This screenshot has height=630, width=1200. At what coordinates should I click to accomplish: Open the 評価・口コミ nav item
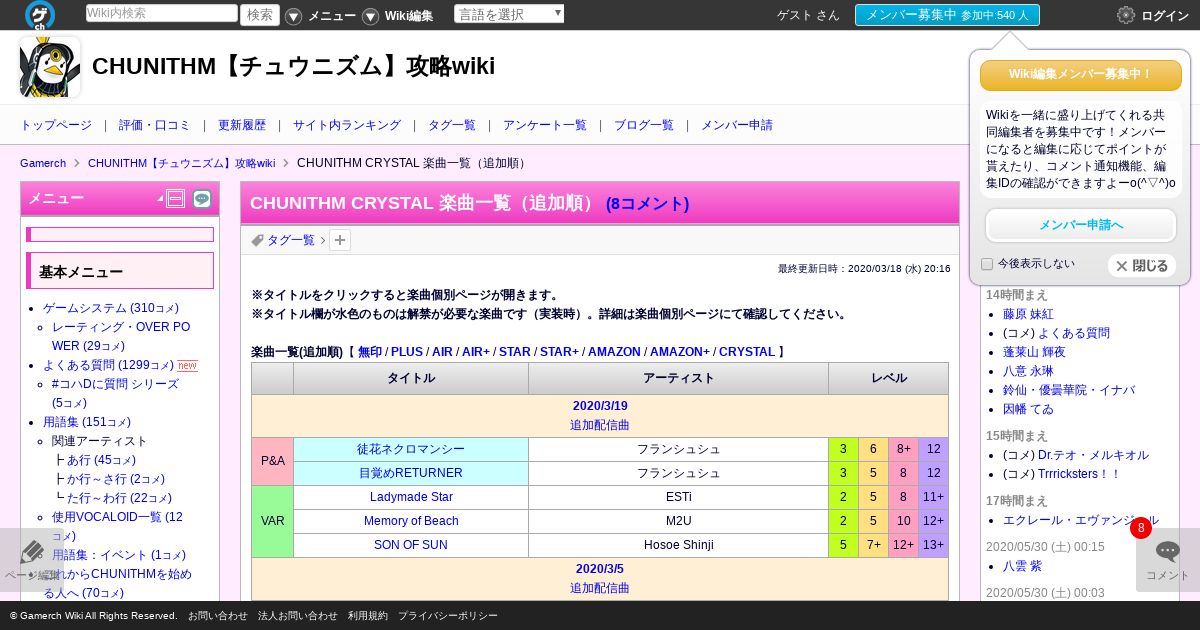click(x=155, y=125)
